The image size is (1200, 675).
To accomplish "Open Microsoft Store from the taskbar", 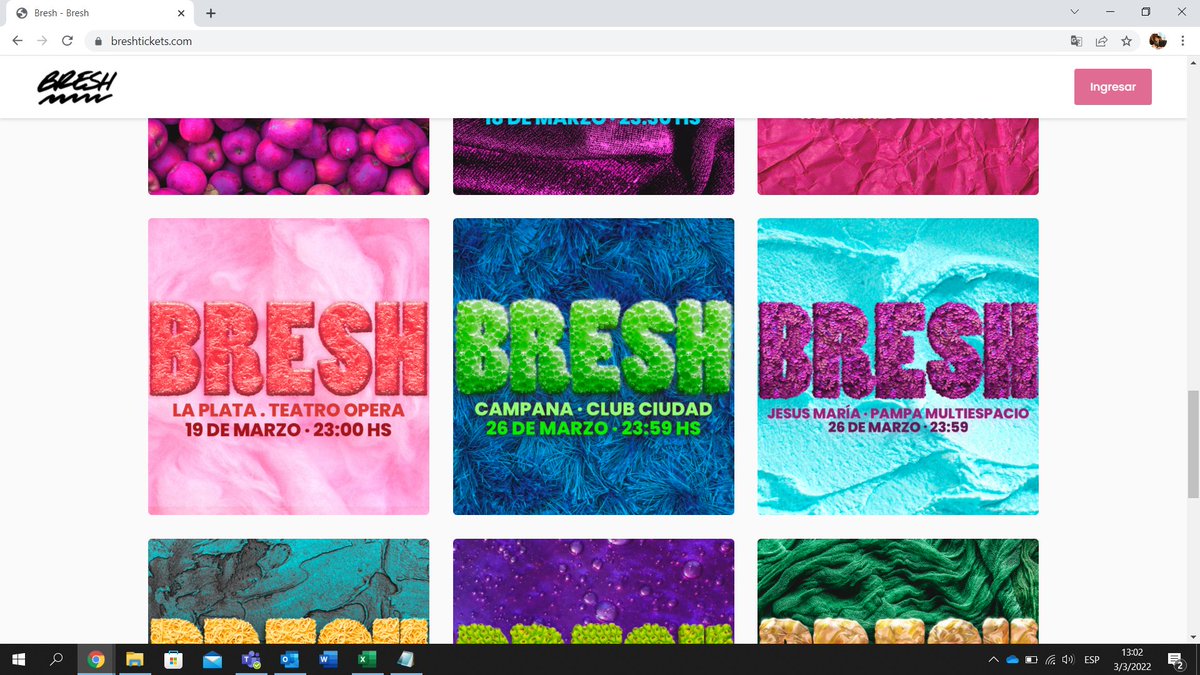I will [x=173, y=659].
